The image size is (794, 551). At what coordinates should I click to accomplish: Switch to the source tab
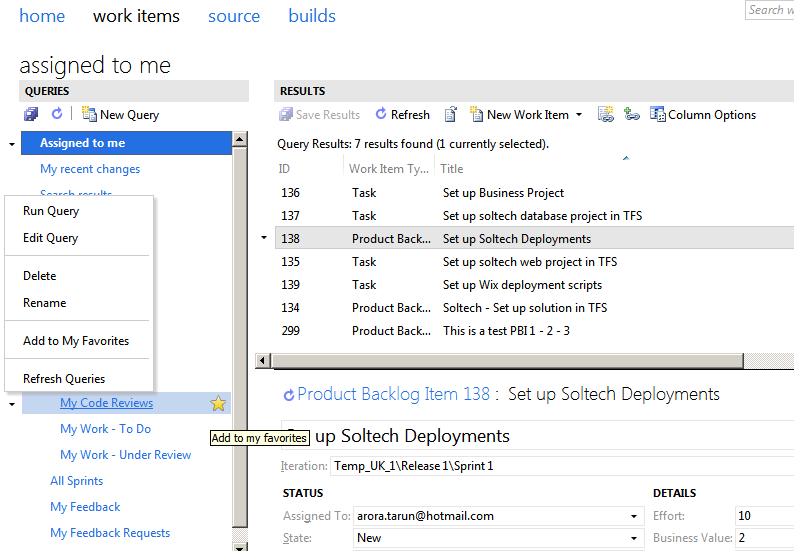click(x=234, y=16)
